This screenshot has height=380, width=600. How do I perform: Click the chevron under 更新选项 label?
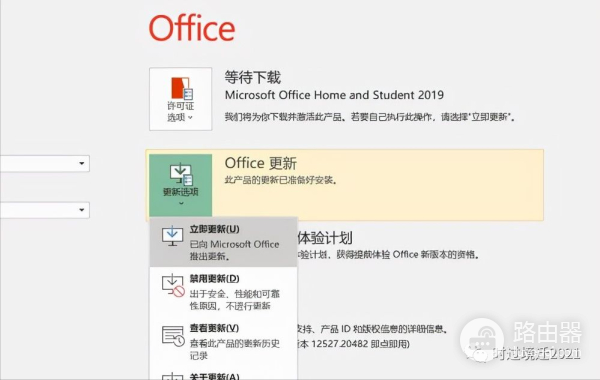tap(181, 203)
